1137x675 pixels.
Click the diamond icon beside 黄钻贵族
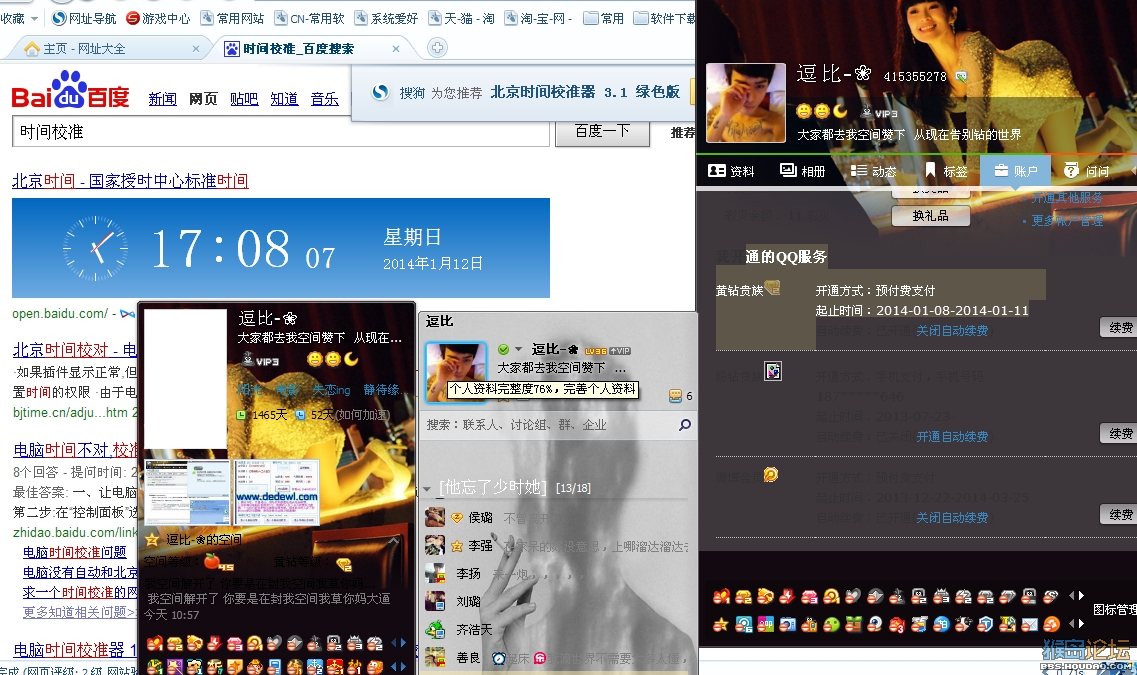pyautogui.click(x=772, y=288)
